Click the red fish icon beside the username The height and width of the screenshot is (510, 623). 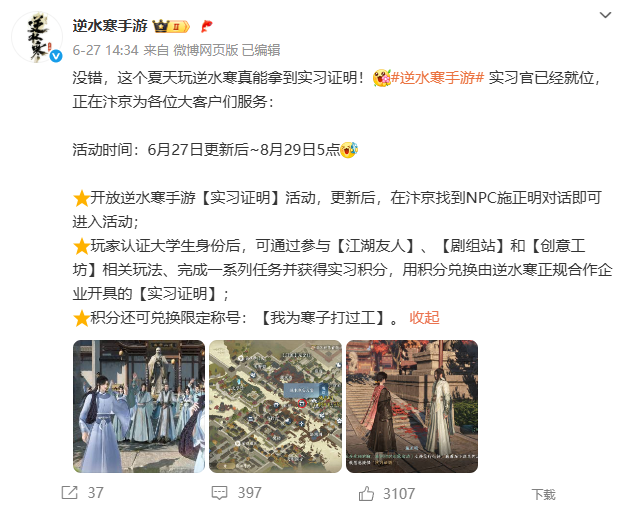206,26
